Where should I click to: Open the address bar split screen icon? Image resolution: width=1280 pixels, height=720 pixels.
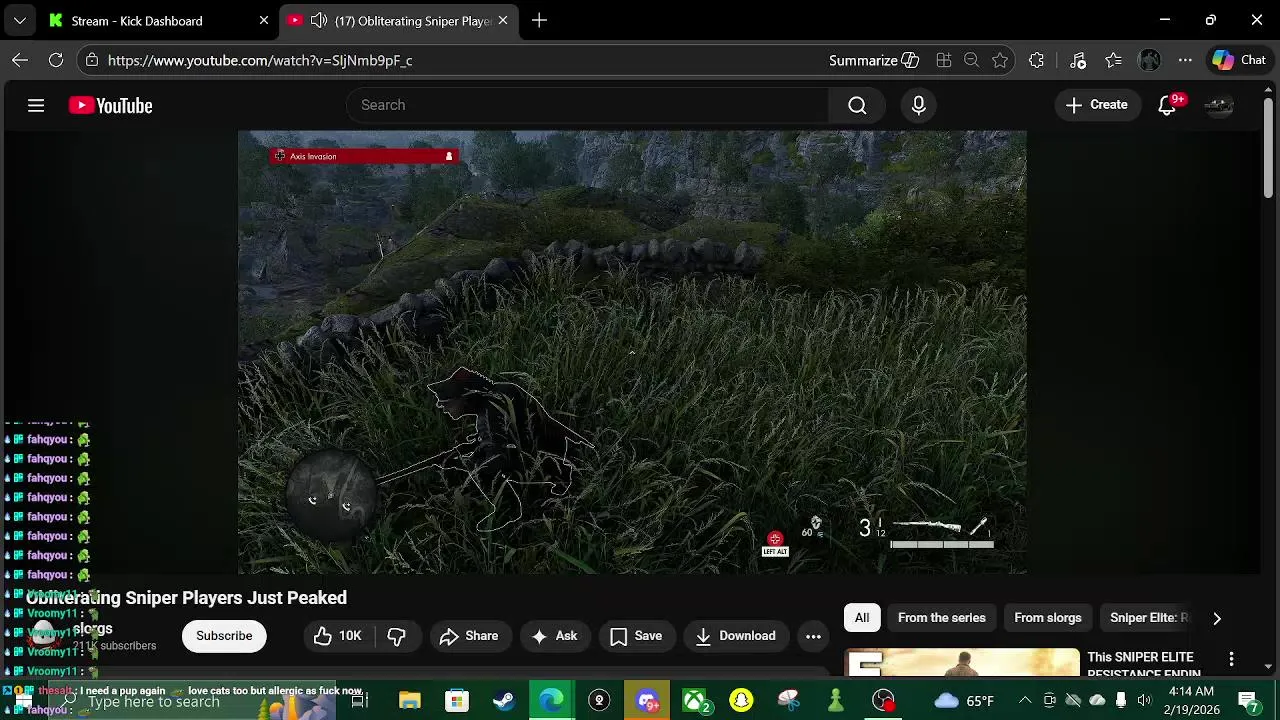[x=943, y=60]
